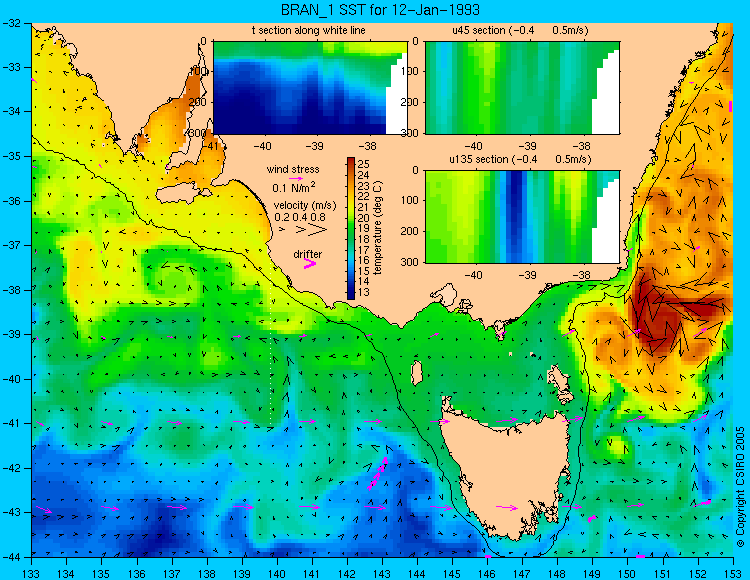Click the Tasmania landmass on the map
The width and height of the screenshot is (750, 580).
click(x=505, y=473)
